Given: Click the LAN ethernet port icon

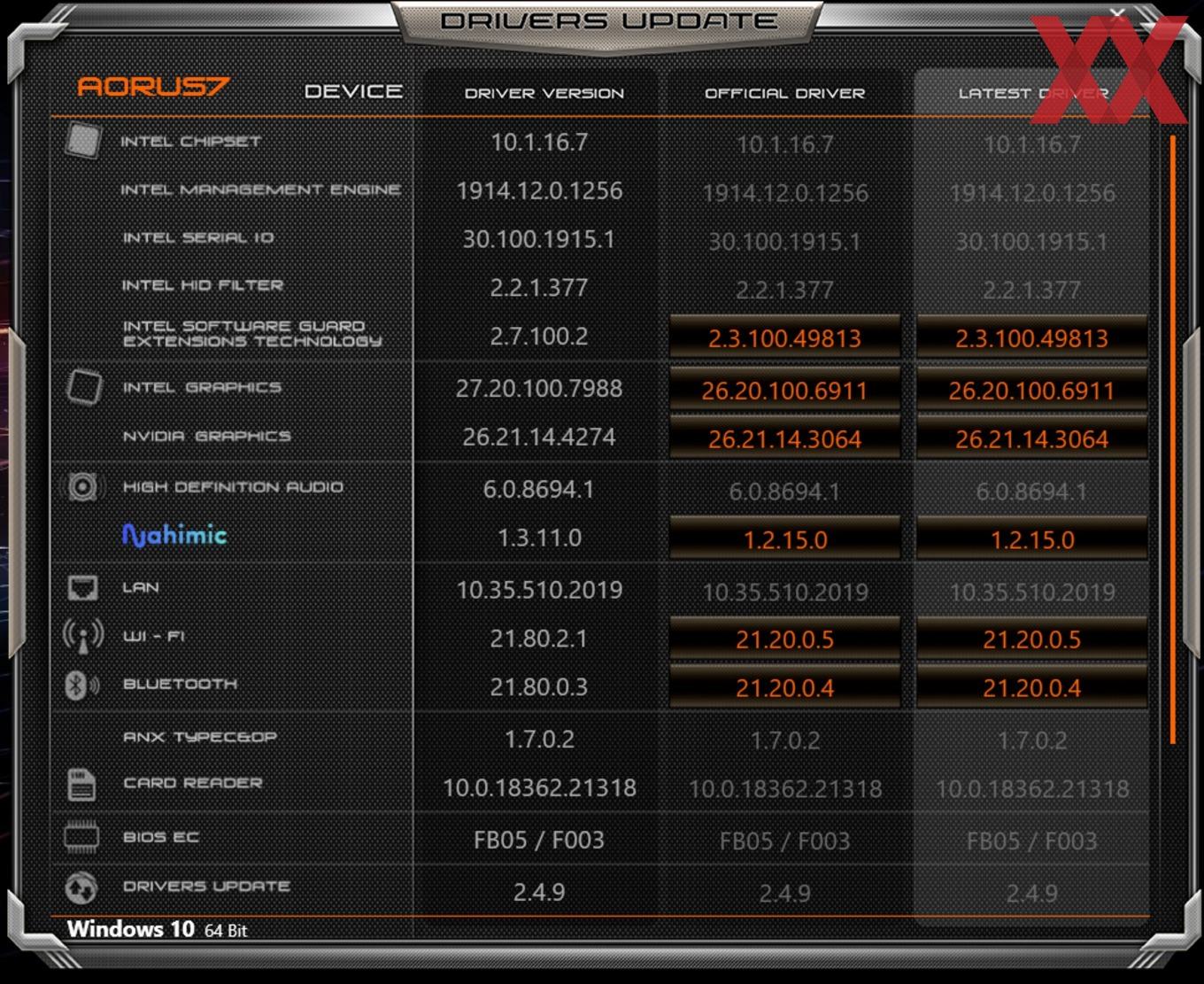Looking at the screenshot, I should 82,587.
